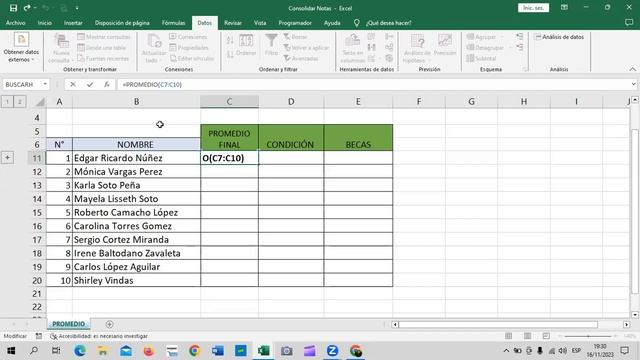640x360 pixels.
Task: Switch to Normal view icon
Action: [508, 336]
